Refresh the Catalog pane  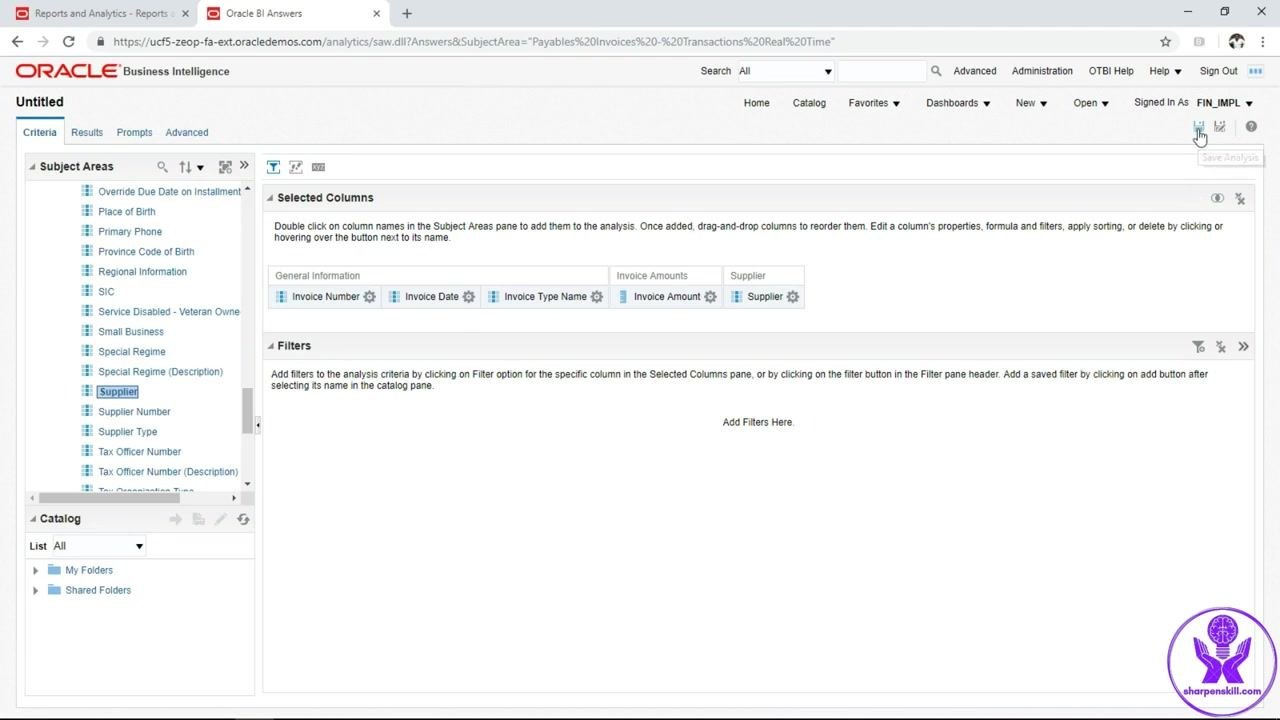click(243, 519)
